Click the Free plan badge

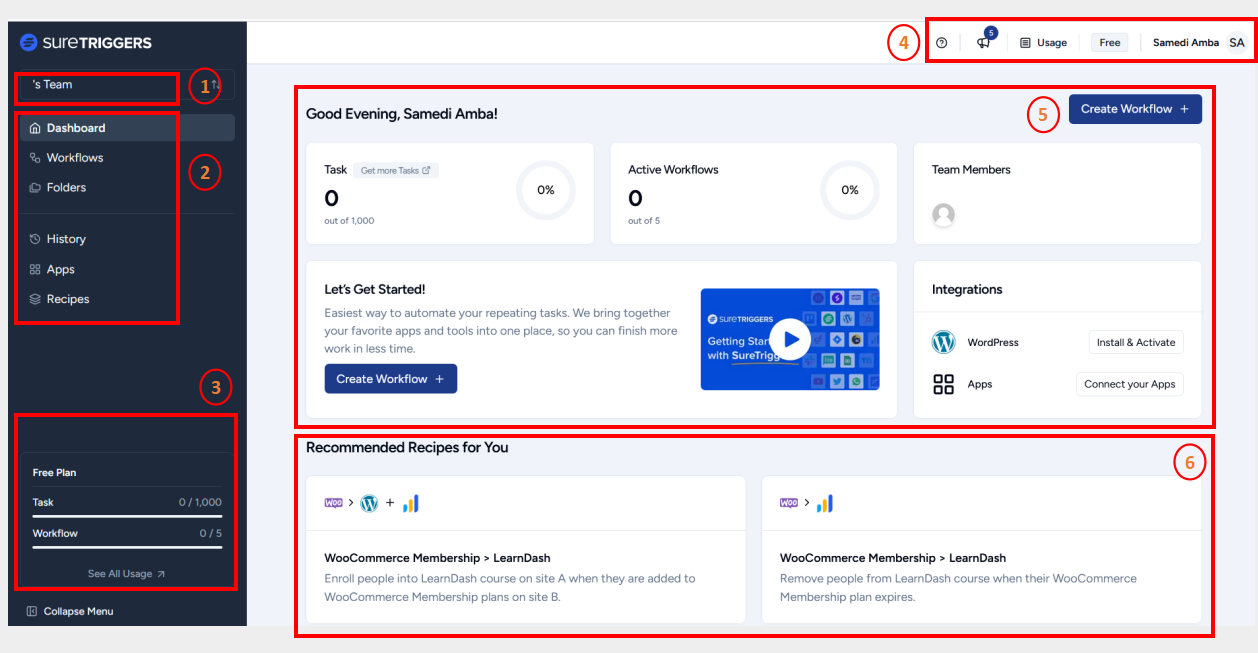coord(1110,43)
